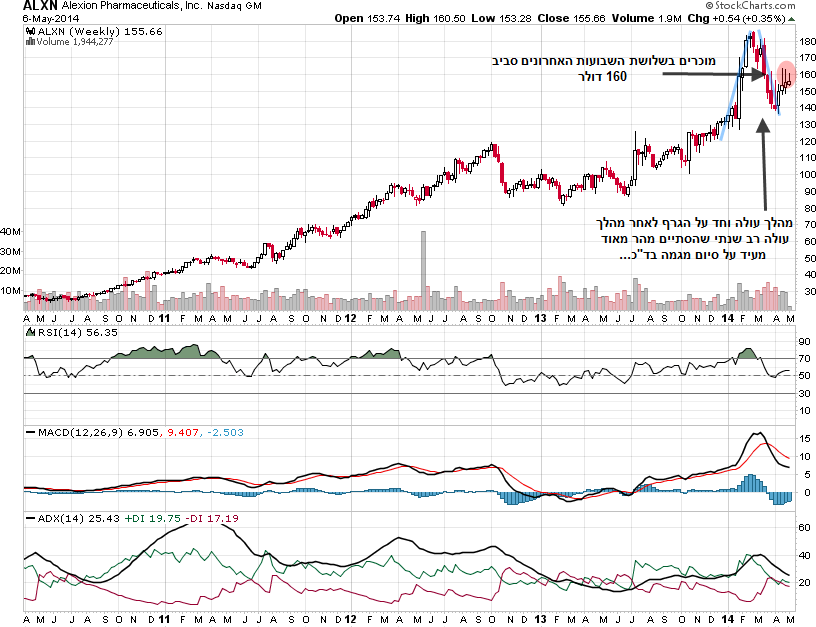The image size is (816, 627).
Task: Click the ALXN (Weekly) 155.66 legend
Action: [100, 31]
